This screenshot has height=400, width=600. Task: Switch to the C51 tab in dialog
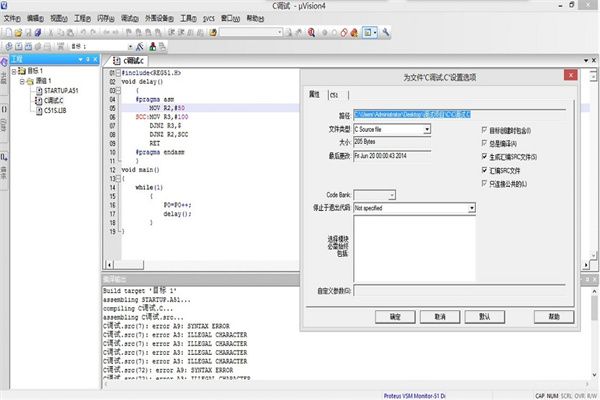(x=334, y=95)
